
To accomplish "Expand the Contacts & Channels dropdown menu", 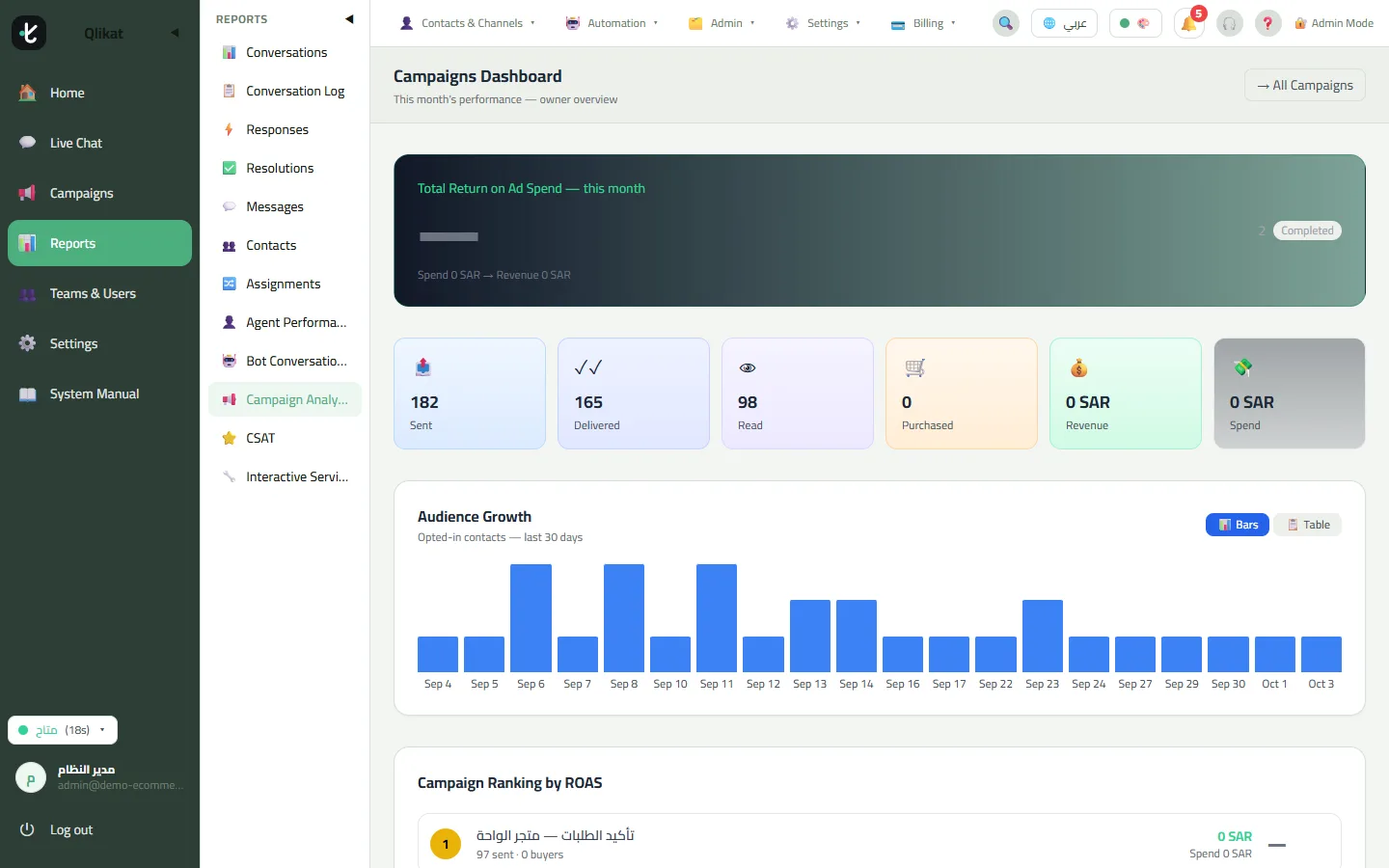I will click(x=468, y=23).
